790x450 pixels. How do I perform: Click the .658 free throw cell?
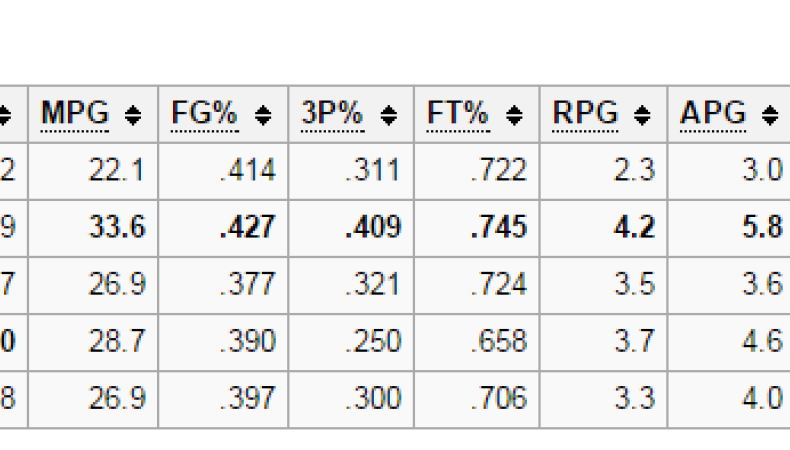click(498, 342)
